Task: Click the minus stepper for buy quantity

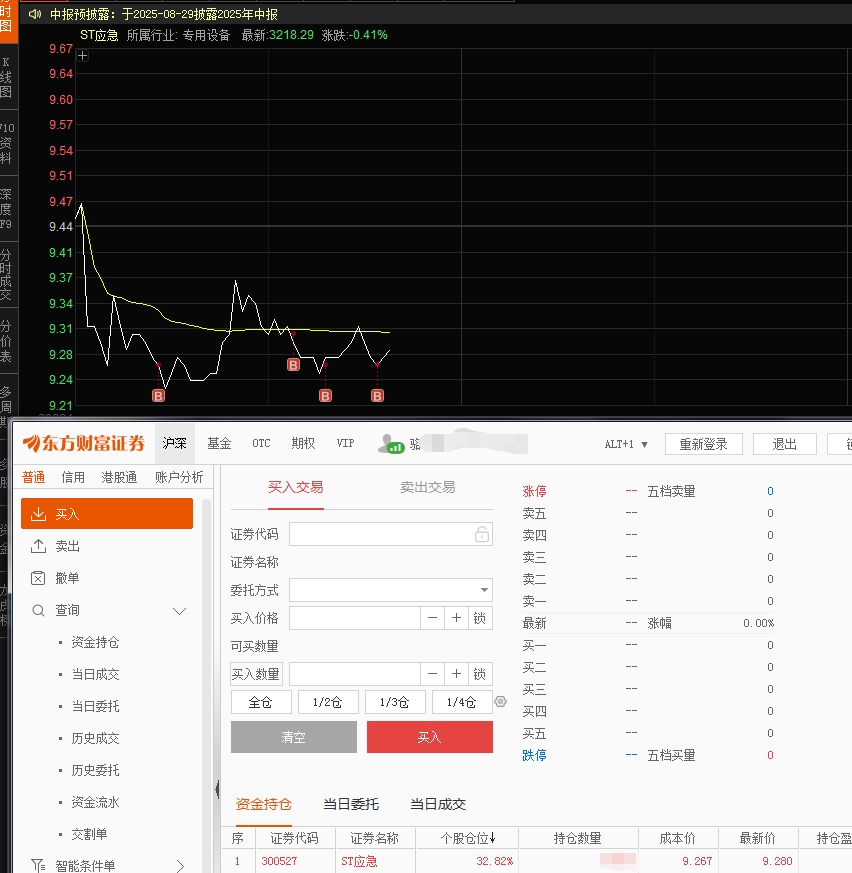Action: (x=432, y=674)
